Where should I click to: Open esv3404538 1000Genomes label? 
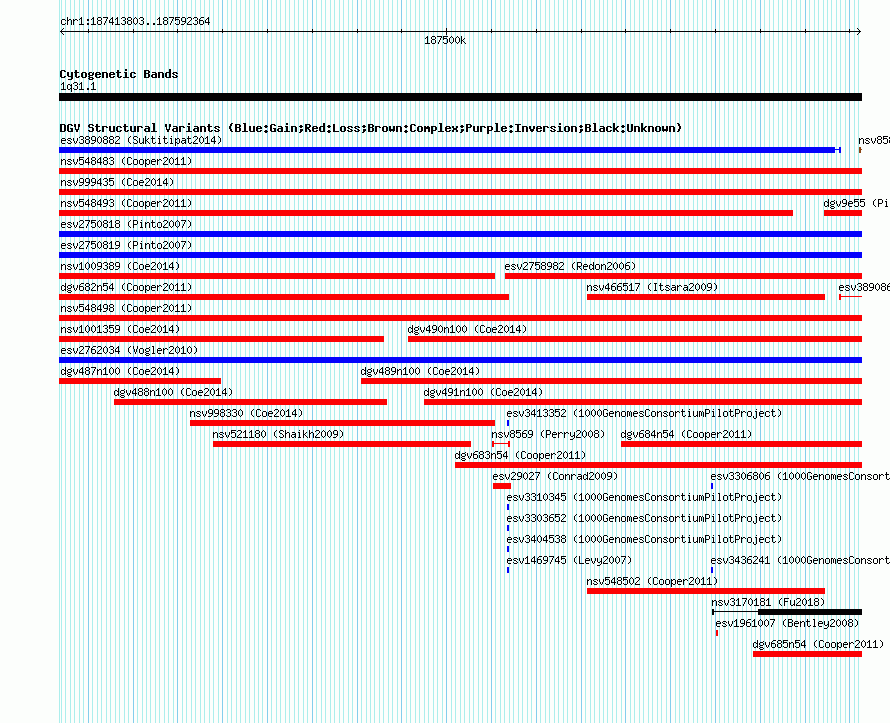(644, 539)
